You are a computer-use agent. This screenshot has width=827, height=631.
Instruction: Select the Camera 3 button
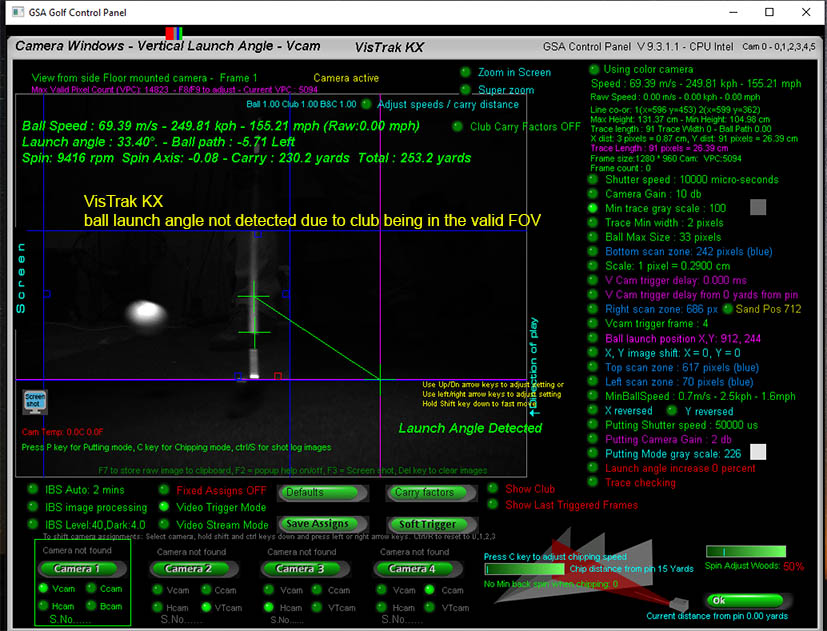point(305,569)
